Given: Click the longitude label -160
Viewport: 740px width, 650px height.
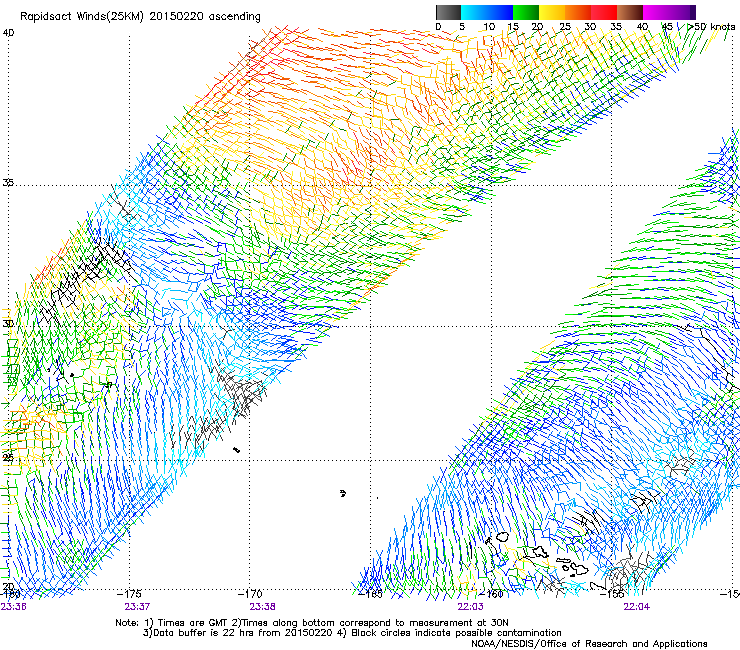Looking at the screenshot, I should 491,594.
